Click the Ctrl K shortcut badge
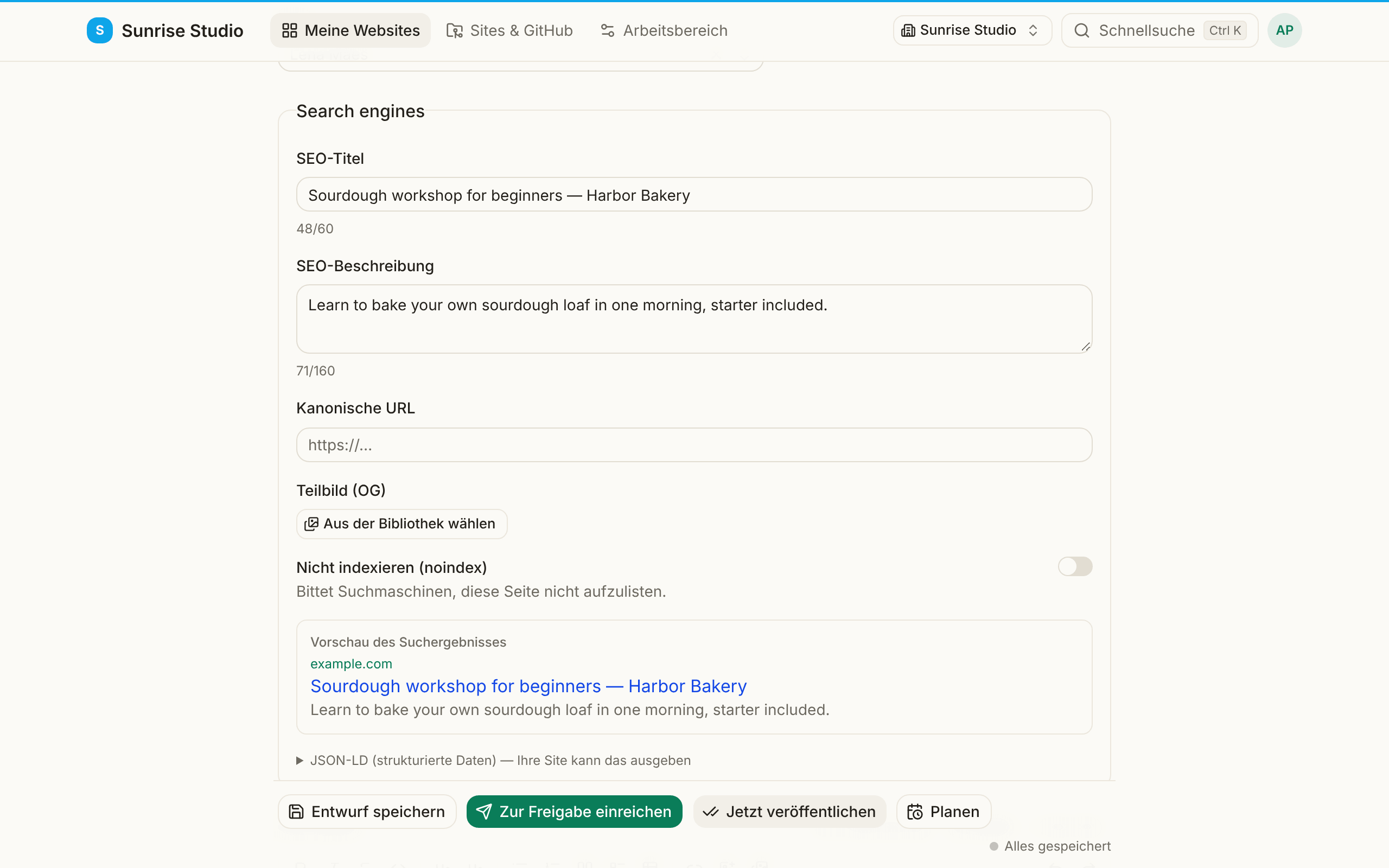This screenshot has height=868, width=1389. pos(1224,30)
